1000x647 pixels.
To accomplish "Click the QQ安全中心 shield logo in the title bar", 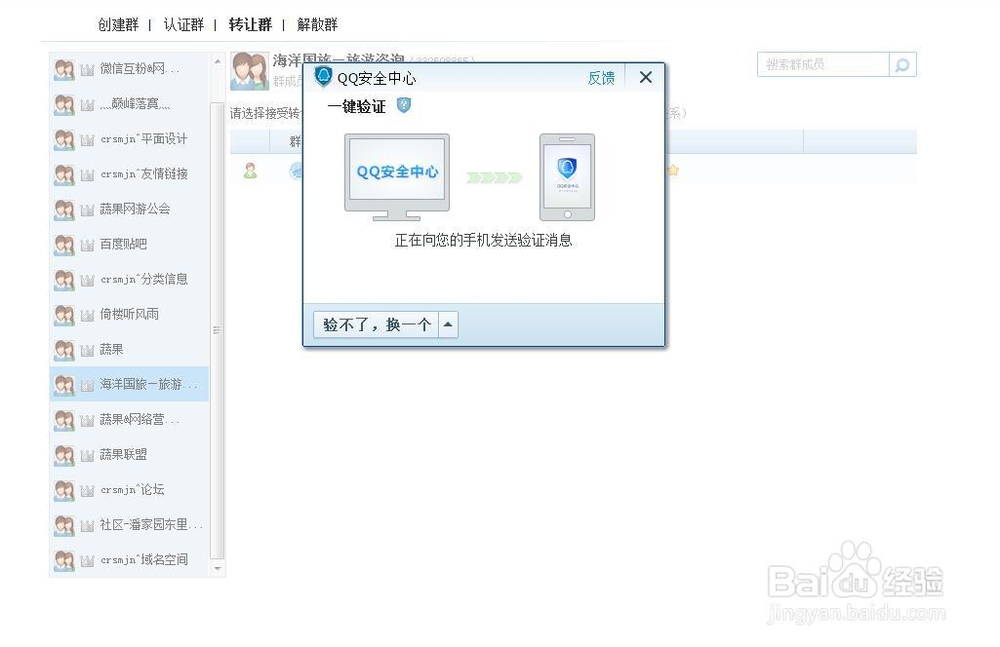I will [x=323, y=77].
